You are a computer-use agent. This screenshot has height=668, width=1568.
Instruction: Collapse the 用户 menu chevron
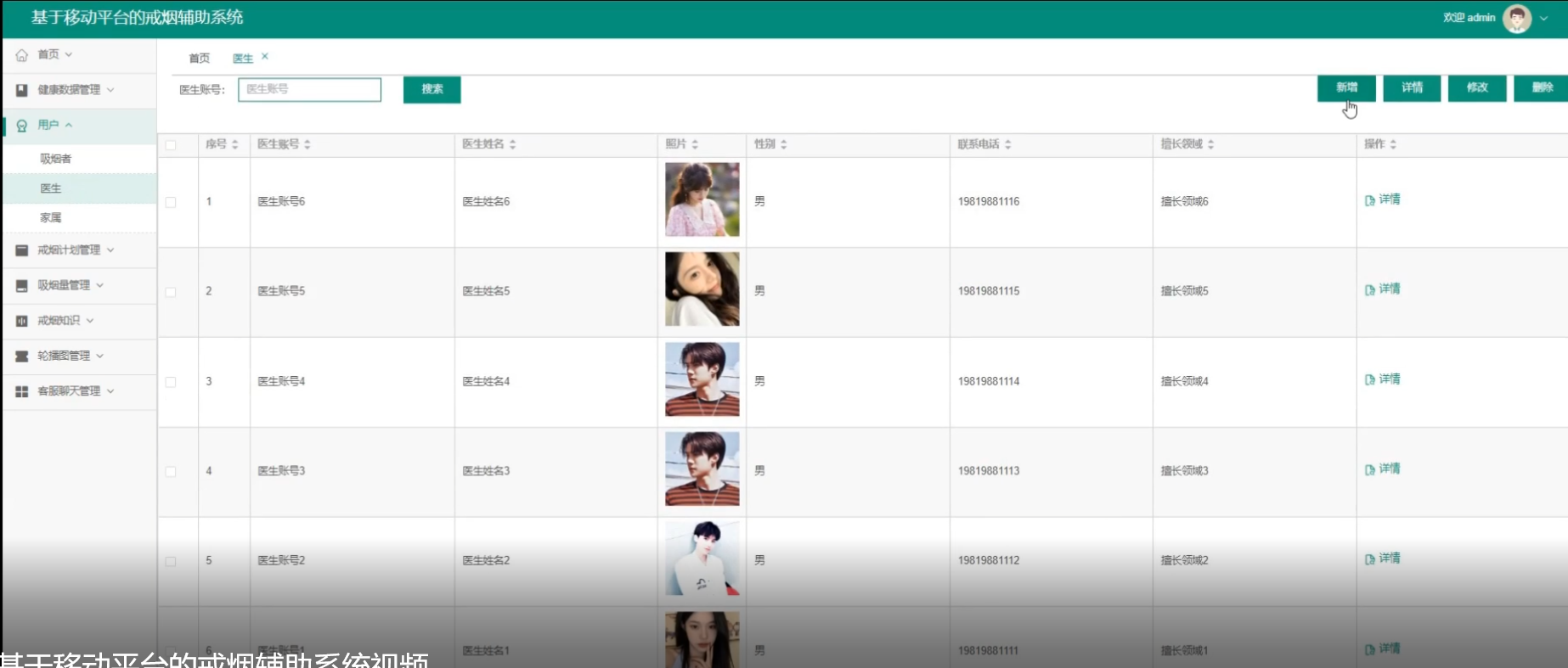69,126
